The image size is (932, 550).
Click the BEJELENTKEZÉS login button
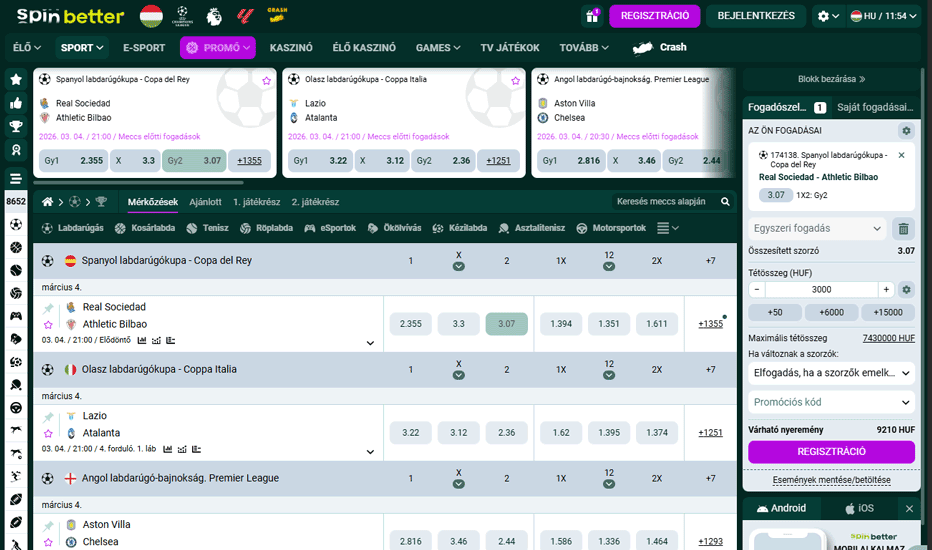755,16
